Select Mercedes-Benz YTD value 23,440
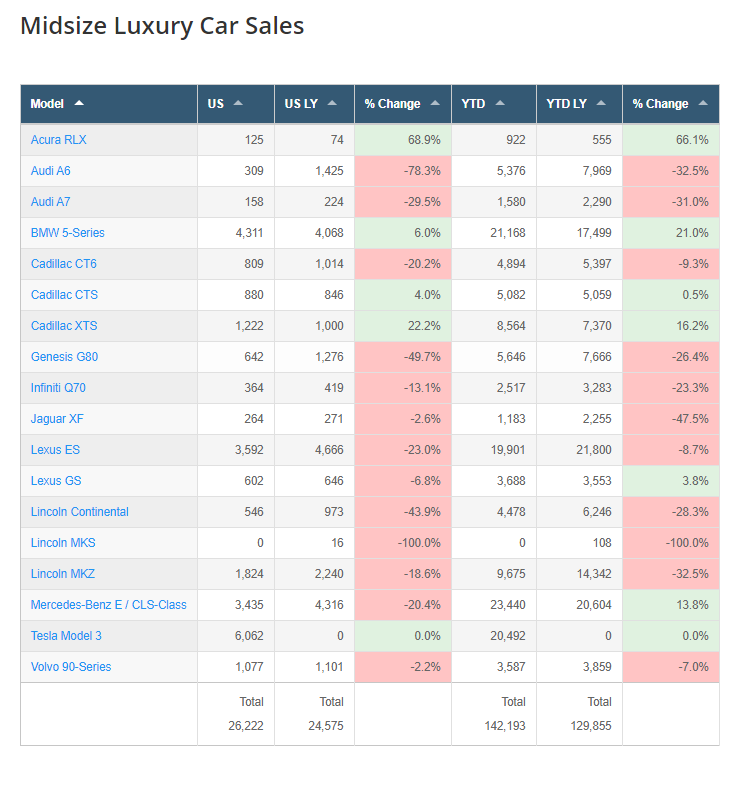736x786 pixels. tap(508, 605)
